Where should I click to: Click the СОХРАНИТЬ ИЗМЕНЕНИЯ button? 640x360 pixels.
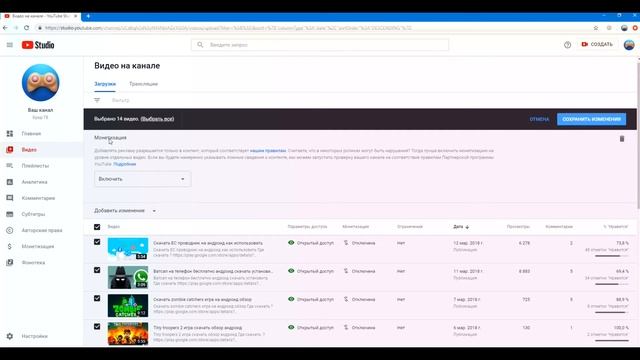coord(591,119)
